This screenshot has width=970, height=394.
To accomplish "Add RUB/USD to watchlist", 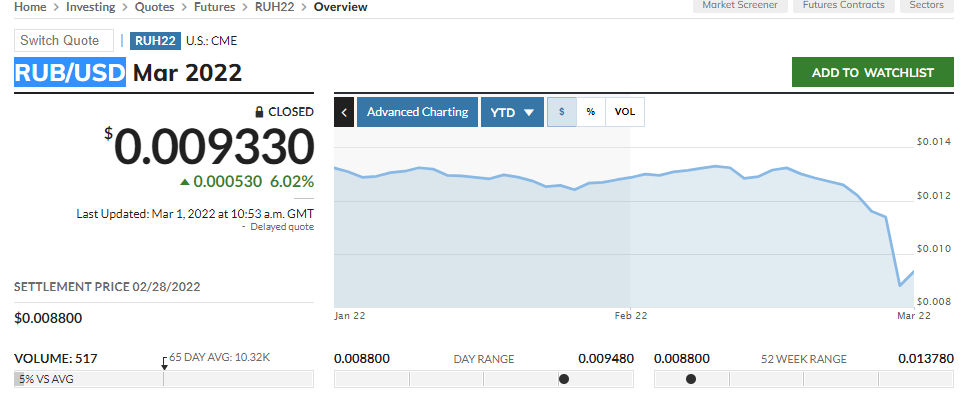I will (x=872, y=72).
